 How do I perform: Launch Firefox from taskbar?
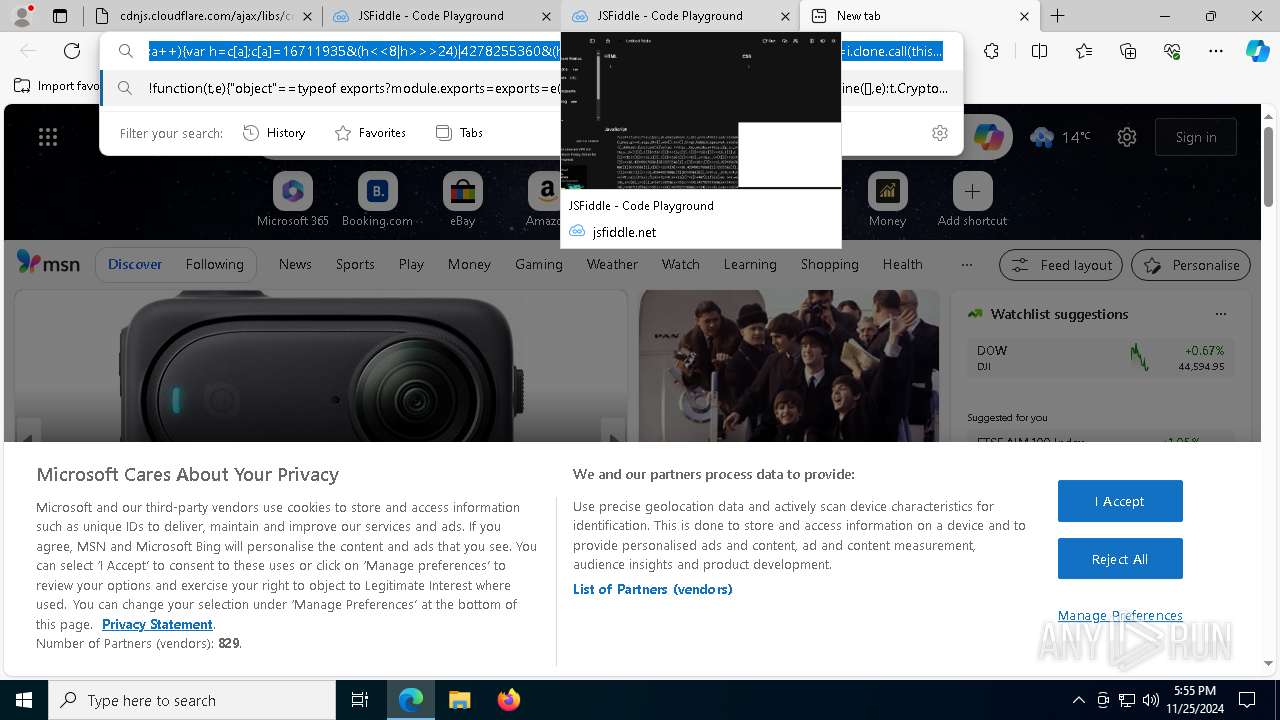[x=508, y=700]
